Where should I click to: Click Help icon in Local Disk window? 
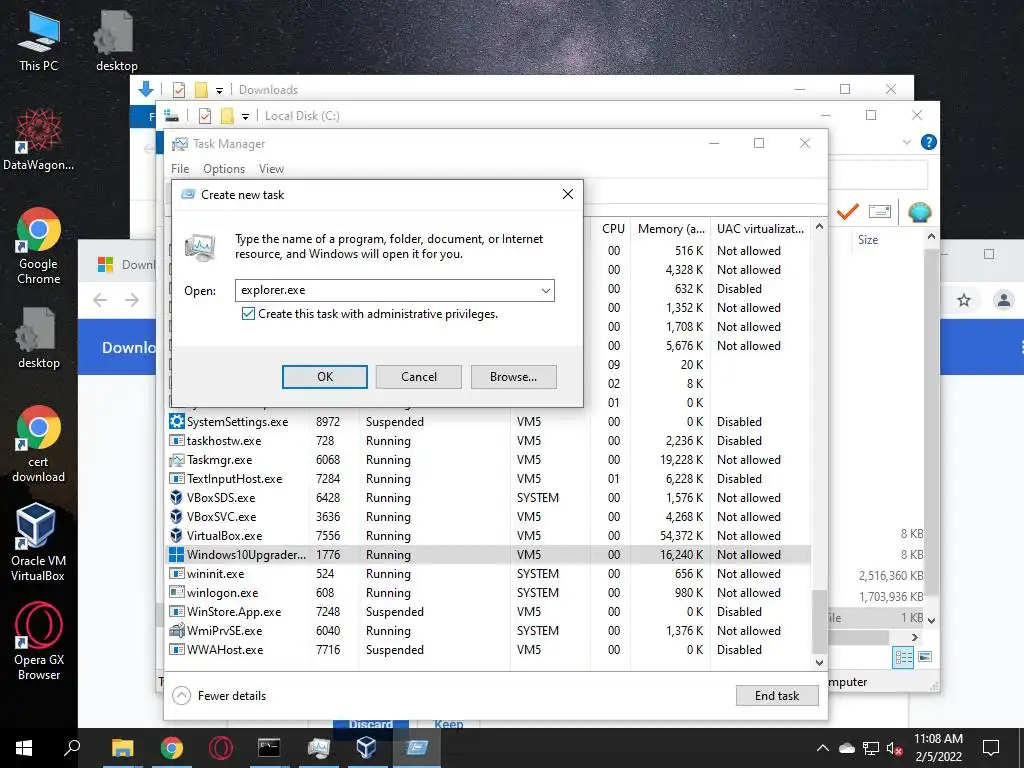pyautogui.click(x=928, y=142)
